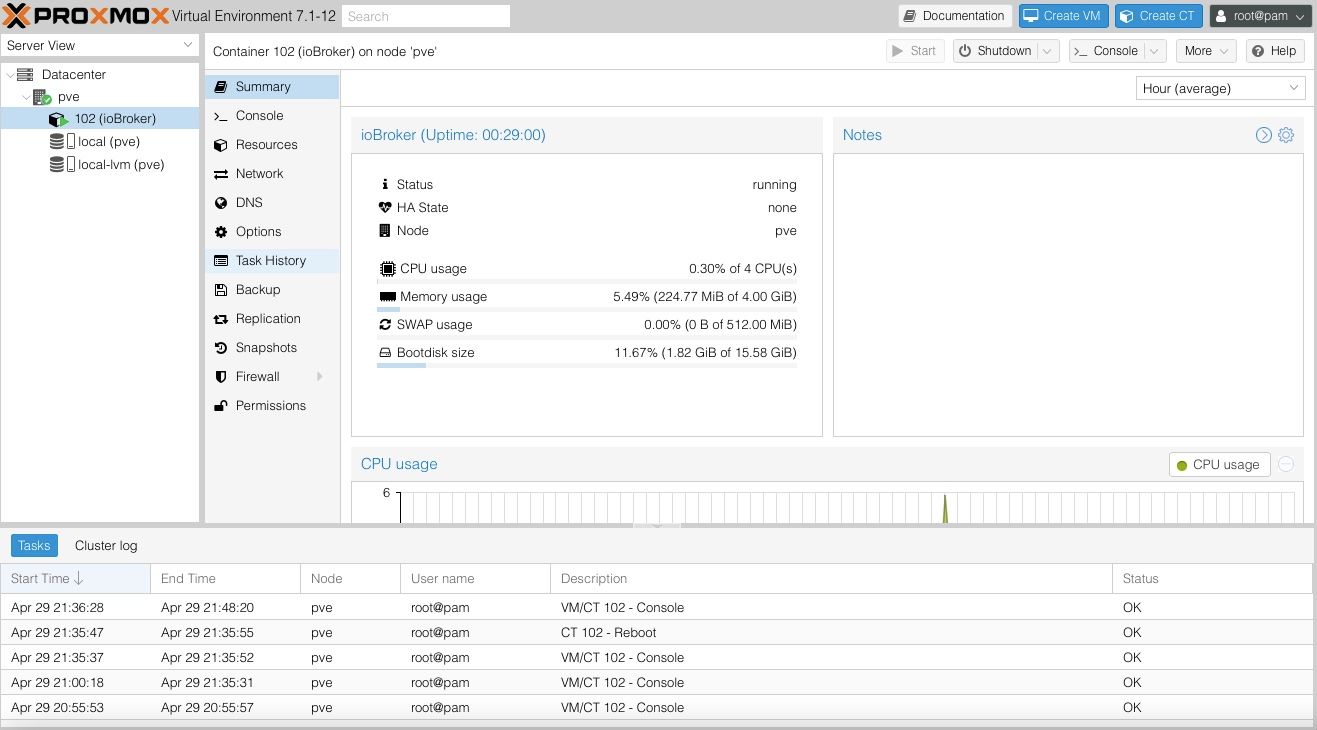Collapse the Datacenter tree node
The image size is (1317, 730).
pos(9,75)
